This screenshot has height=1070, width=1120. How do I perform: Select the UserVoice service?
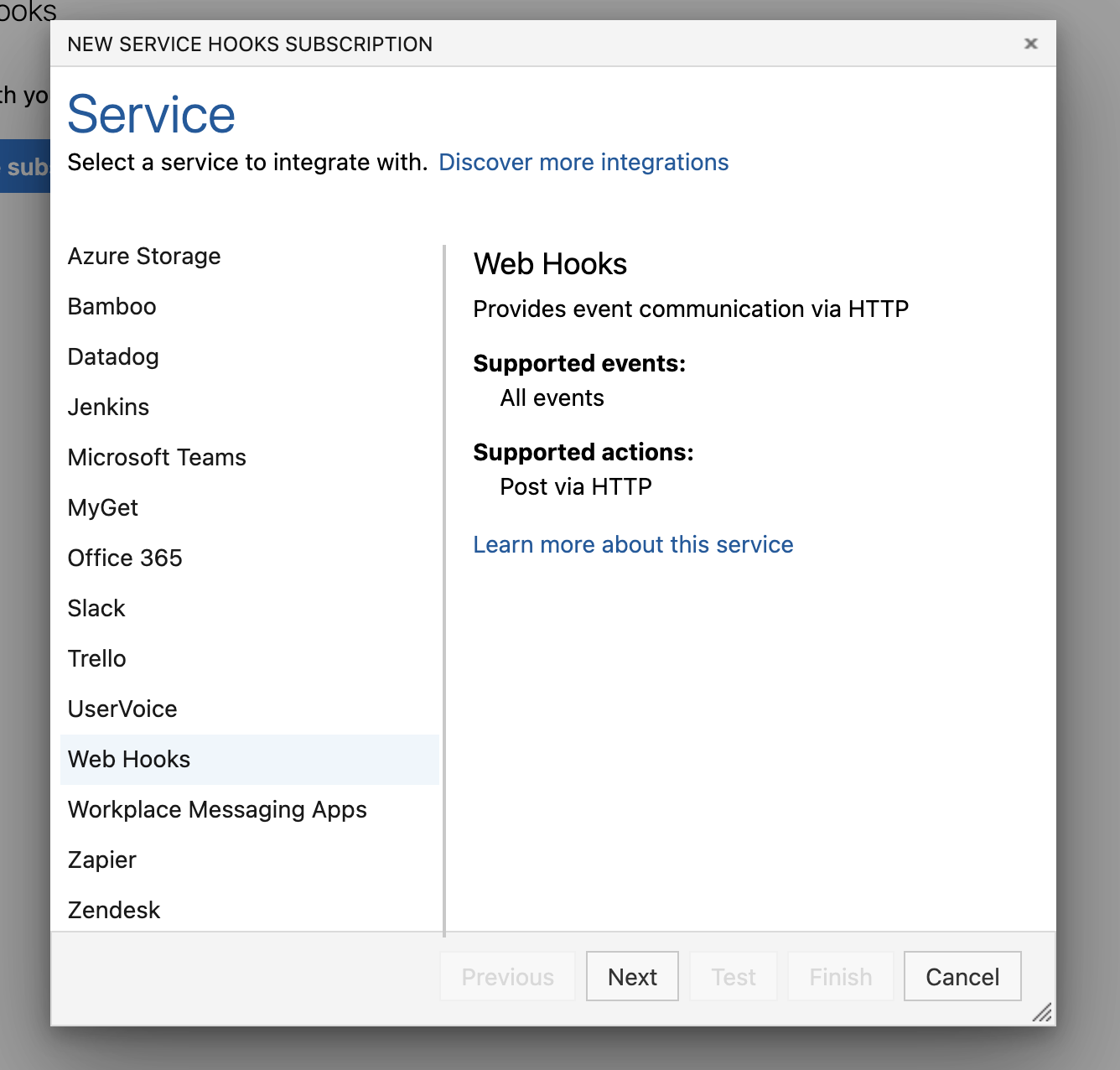(122, 709)
